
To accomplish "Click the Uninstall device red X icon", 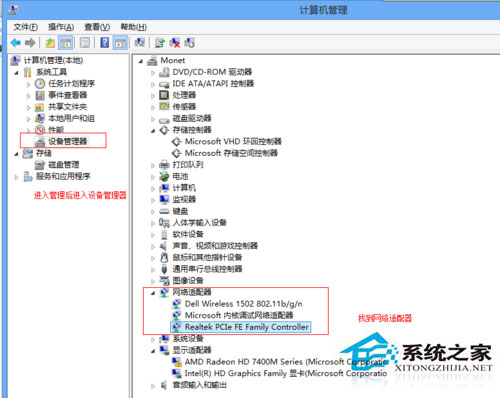I will [x=175, y=43].
